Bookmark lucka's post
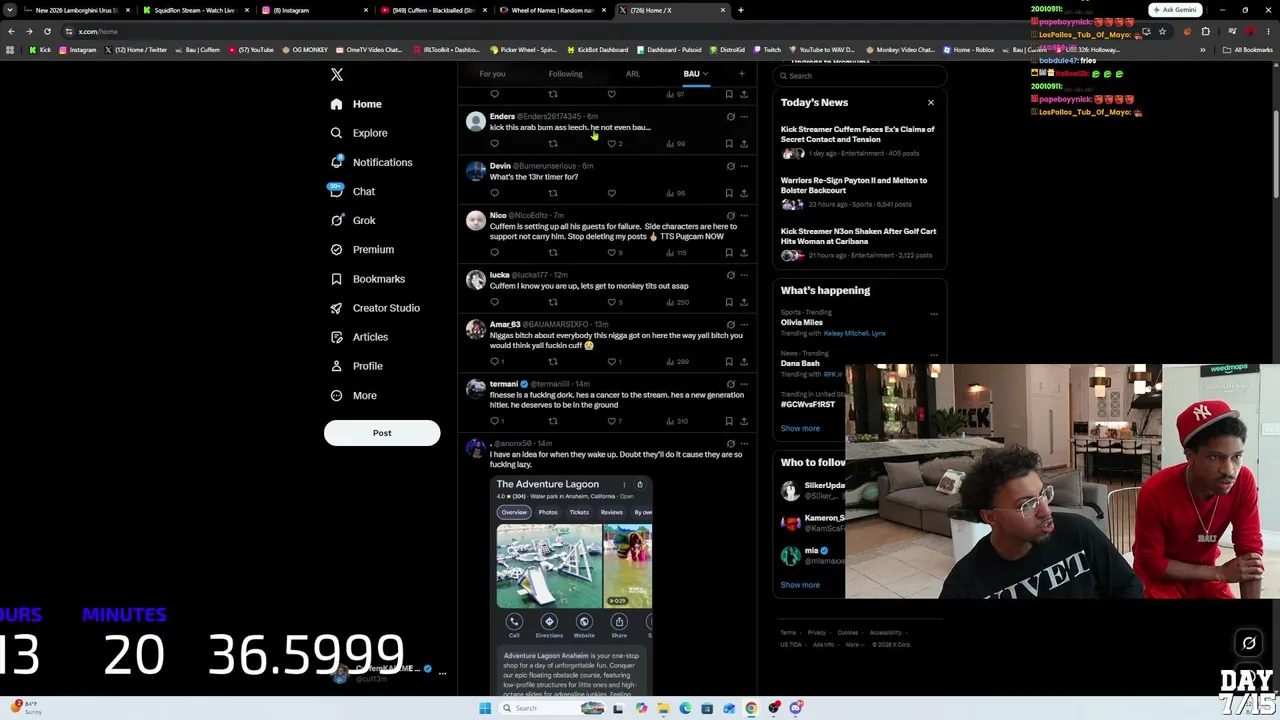The height and width of the screenshot is (720, 1280). pos(729,302)
